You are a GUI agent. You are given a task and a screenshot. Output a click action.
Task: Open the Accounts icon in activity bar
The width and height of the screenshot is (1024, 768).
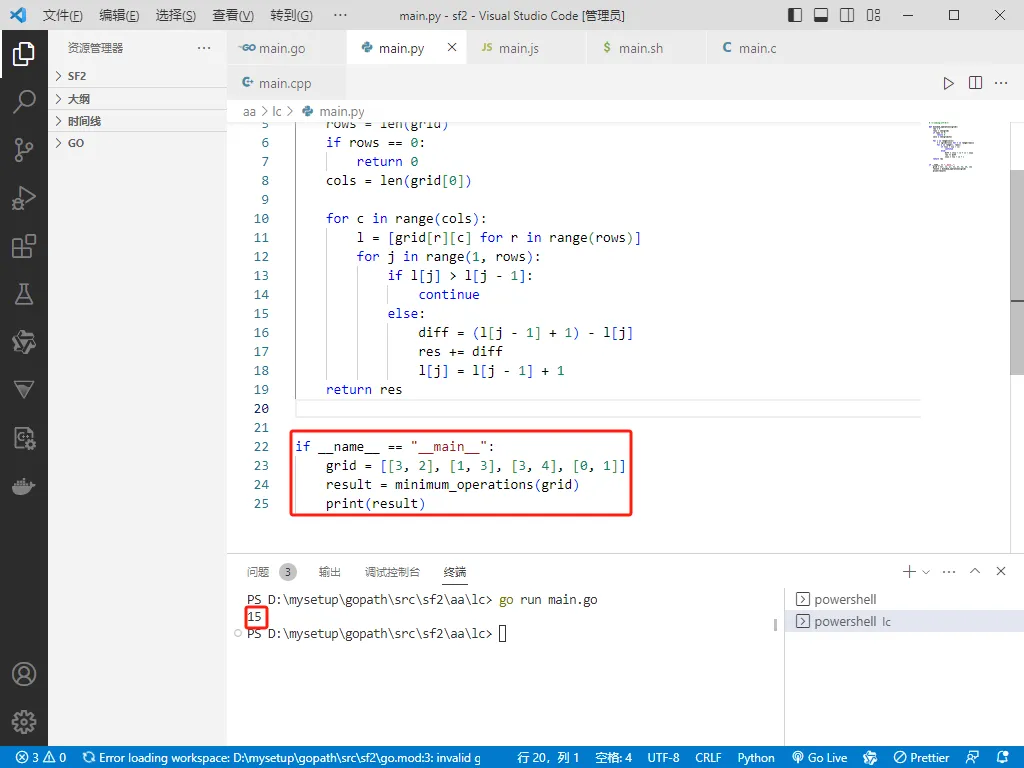click(x=24, y=674)
